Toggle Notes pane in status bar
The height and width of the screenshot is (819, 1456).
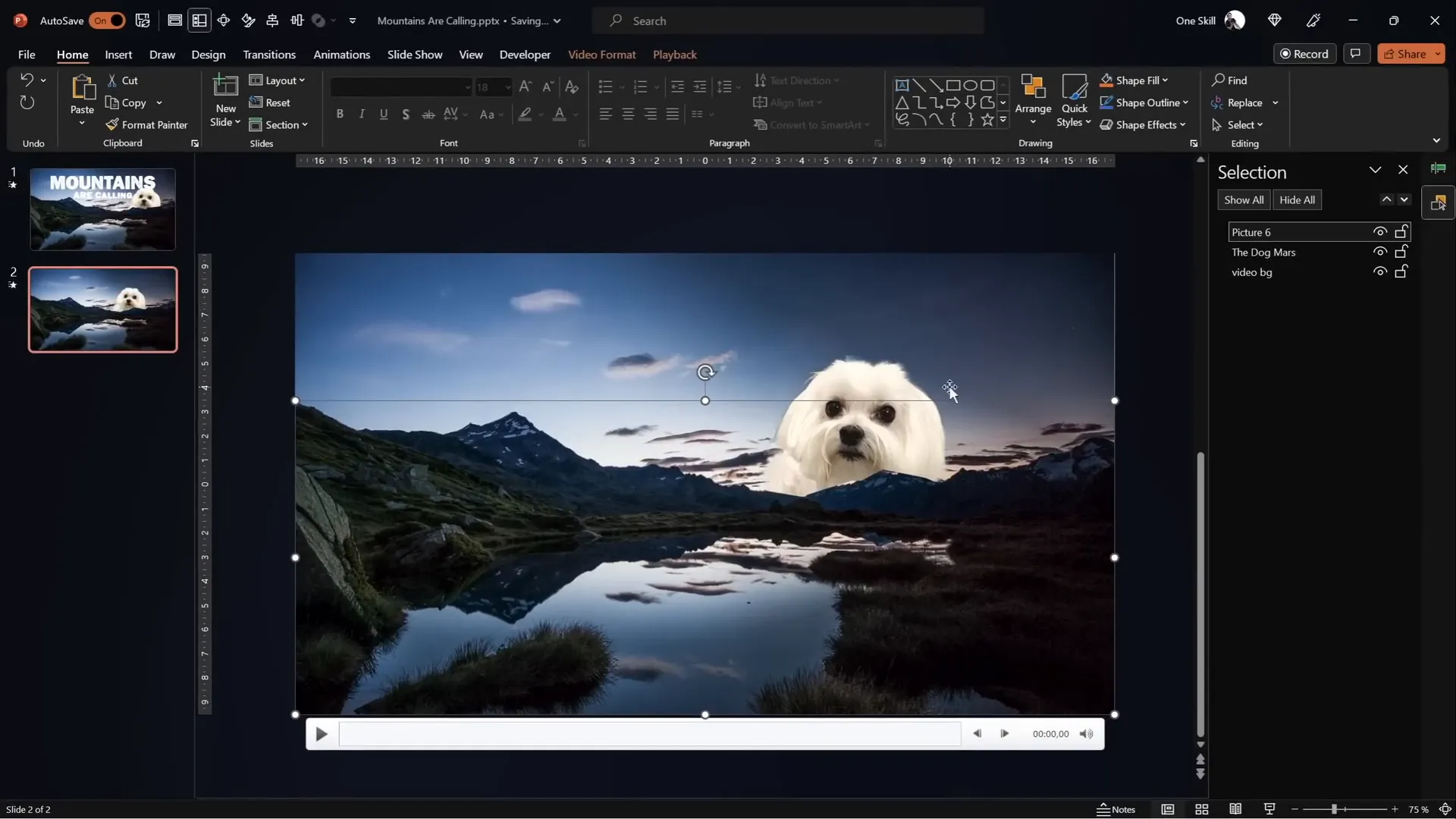pyautogui.click(x=1116, y=809)
